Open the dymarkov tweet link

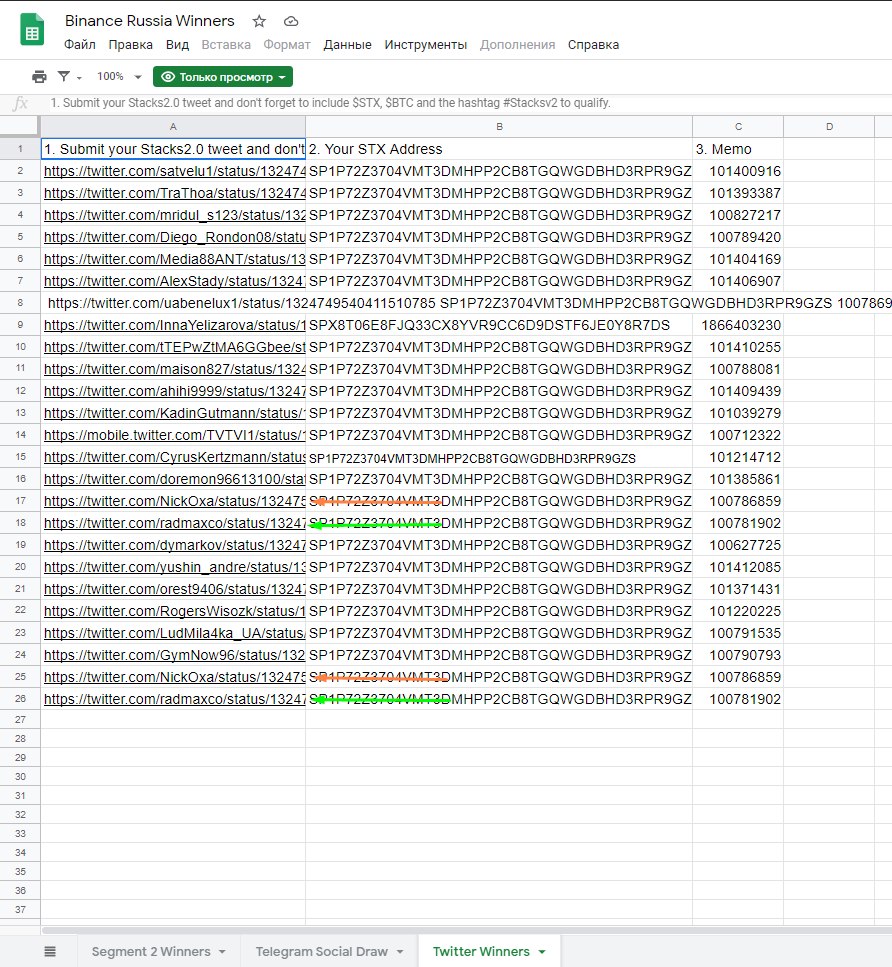click(175, 545)
